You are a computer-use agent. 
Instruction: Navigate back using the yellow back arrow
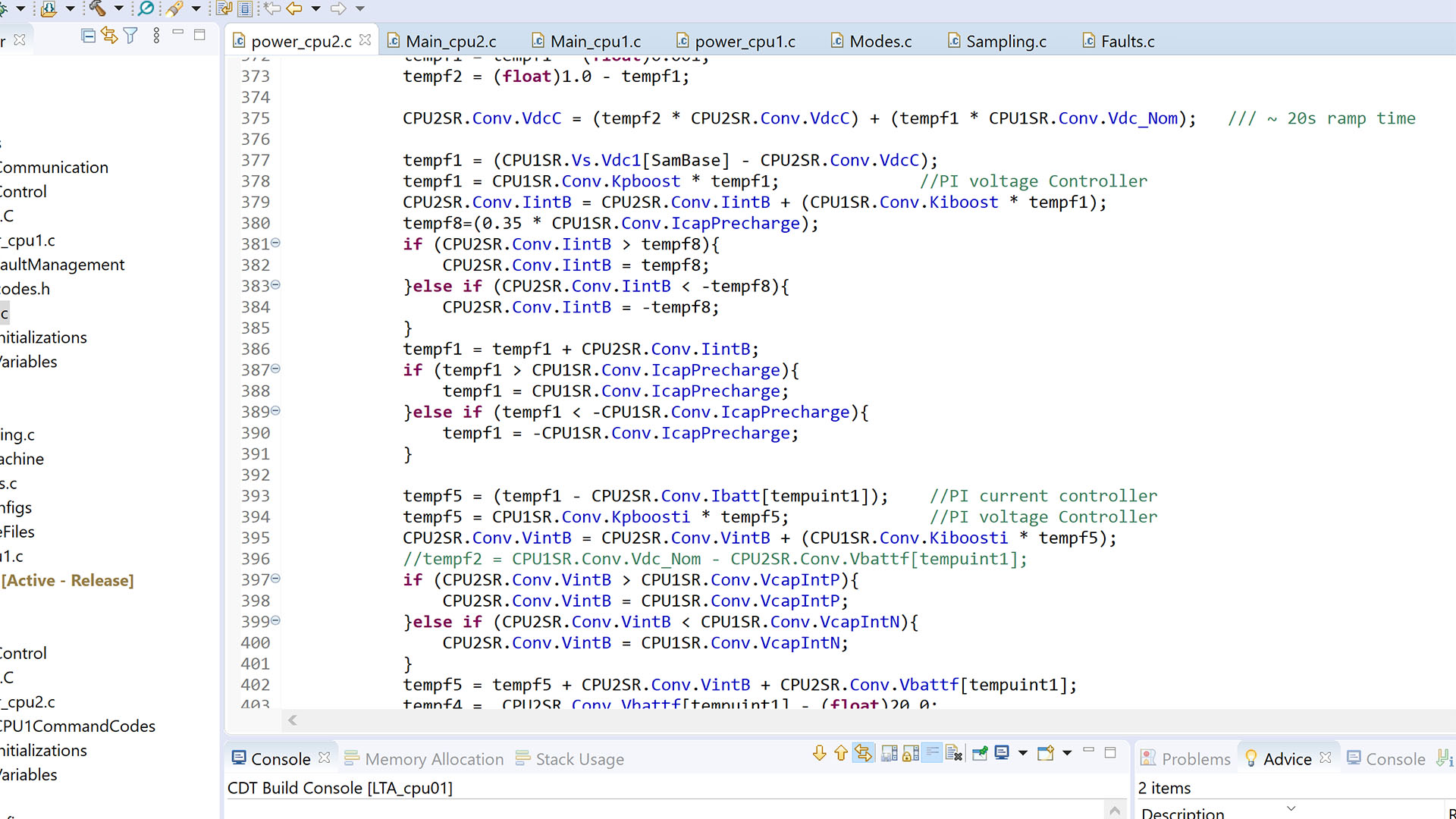click(x=294, y=9)
